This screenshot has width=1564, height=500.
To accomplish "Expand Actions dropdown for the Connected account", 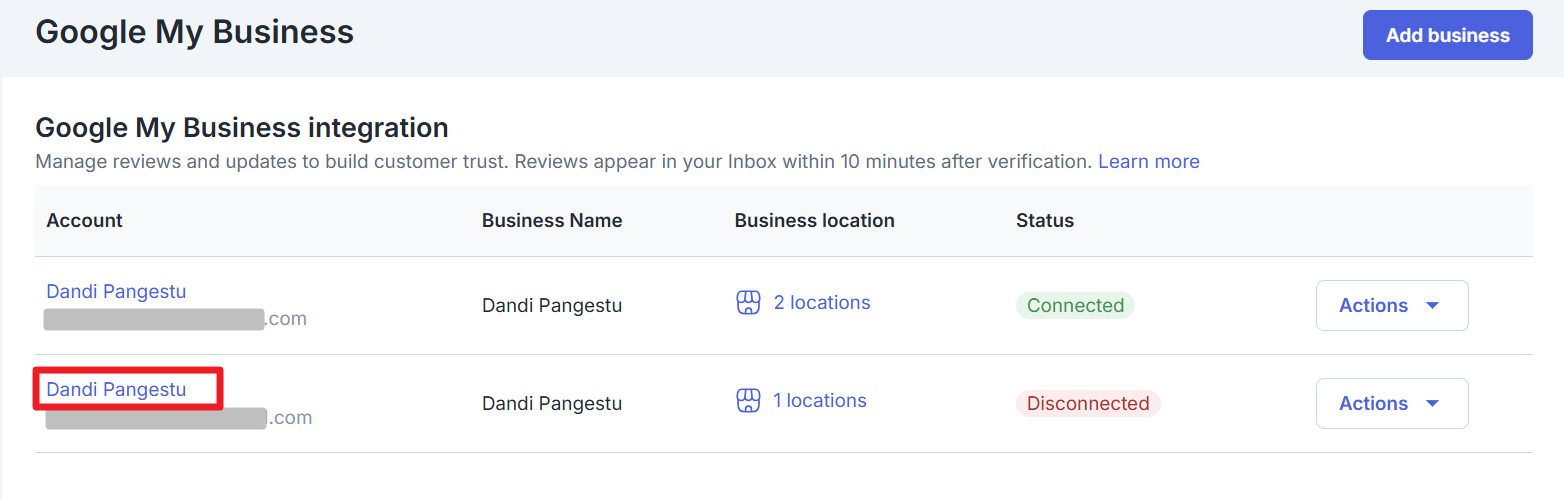I will point(1391,305).
